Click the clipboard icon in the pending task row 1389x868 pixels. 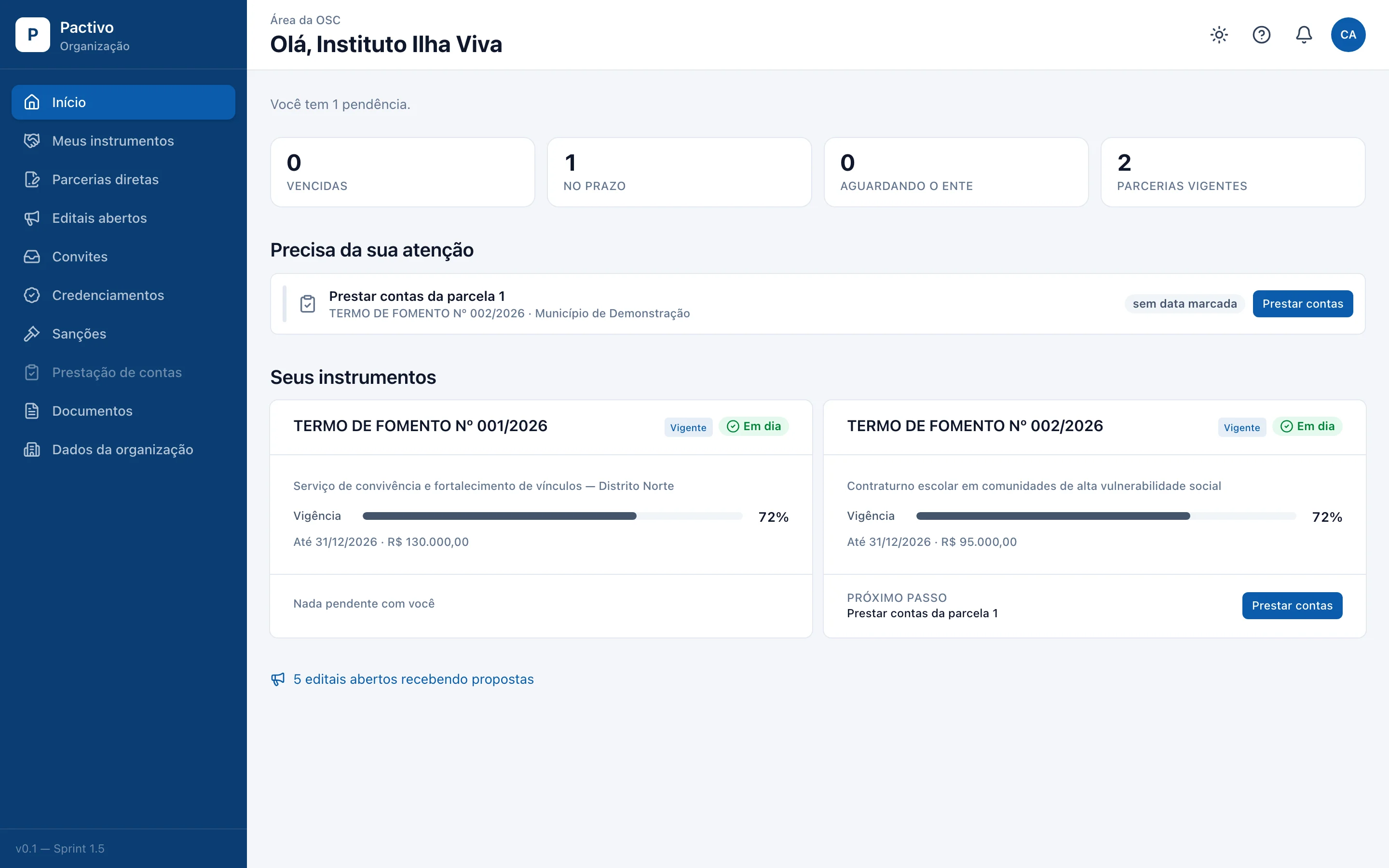click(x=308, y=304)
